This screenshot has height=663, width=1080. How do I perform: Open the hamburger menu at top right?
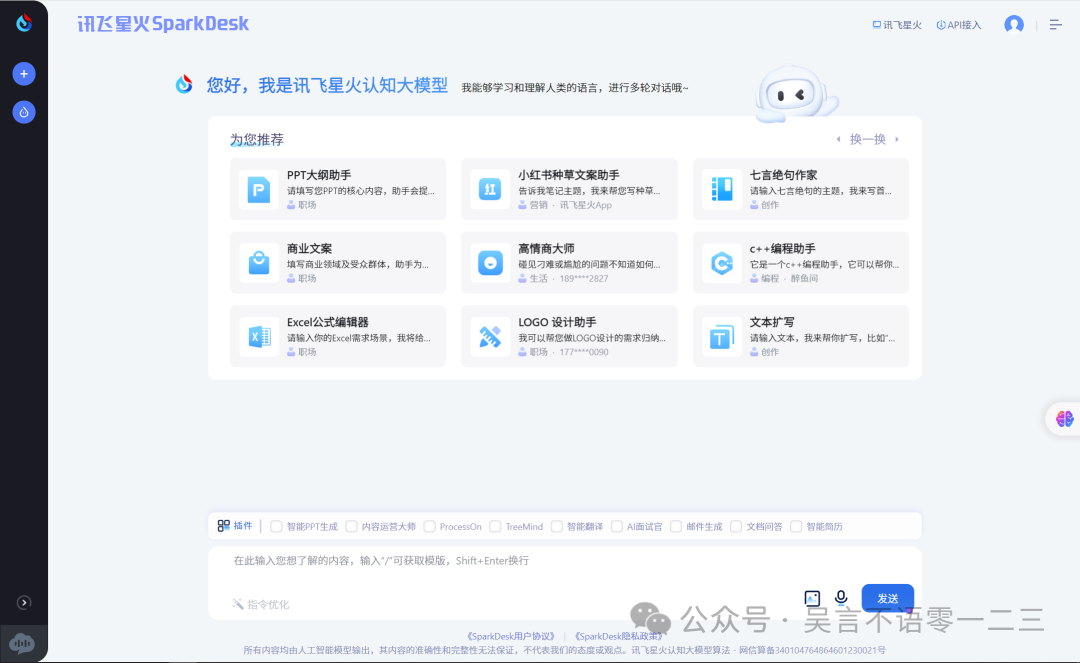[1055, 24]
